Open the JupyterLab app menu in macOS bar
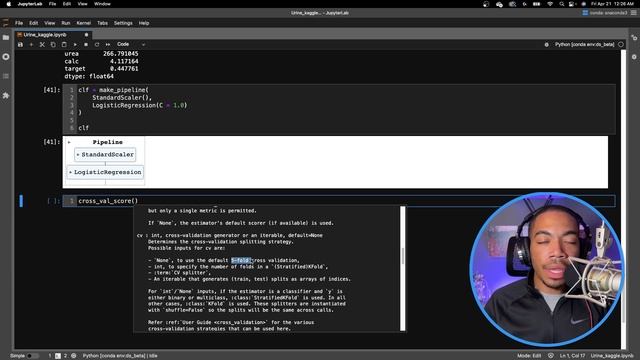Screen dimensions: 640x360 [x=30, y=4]
